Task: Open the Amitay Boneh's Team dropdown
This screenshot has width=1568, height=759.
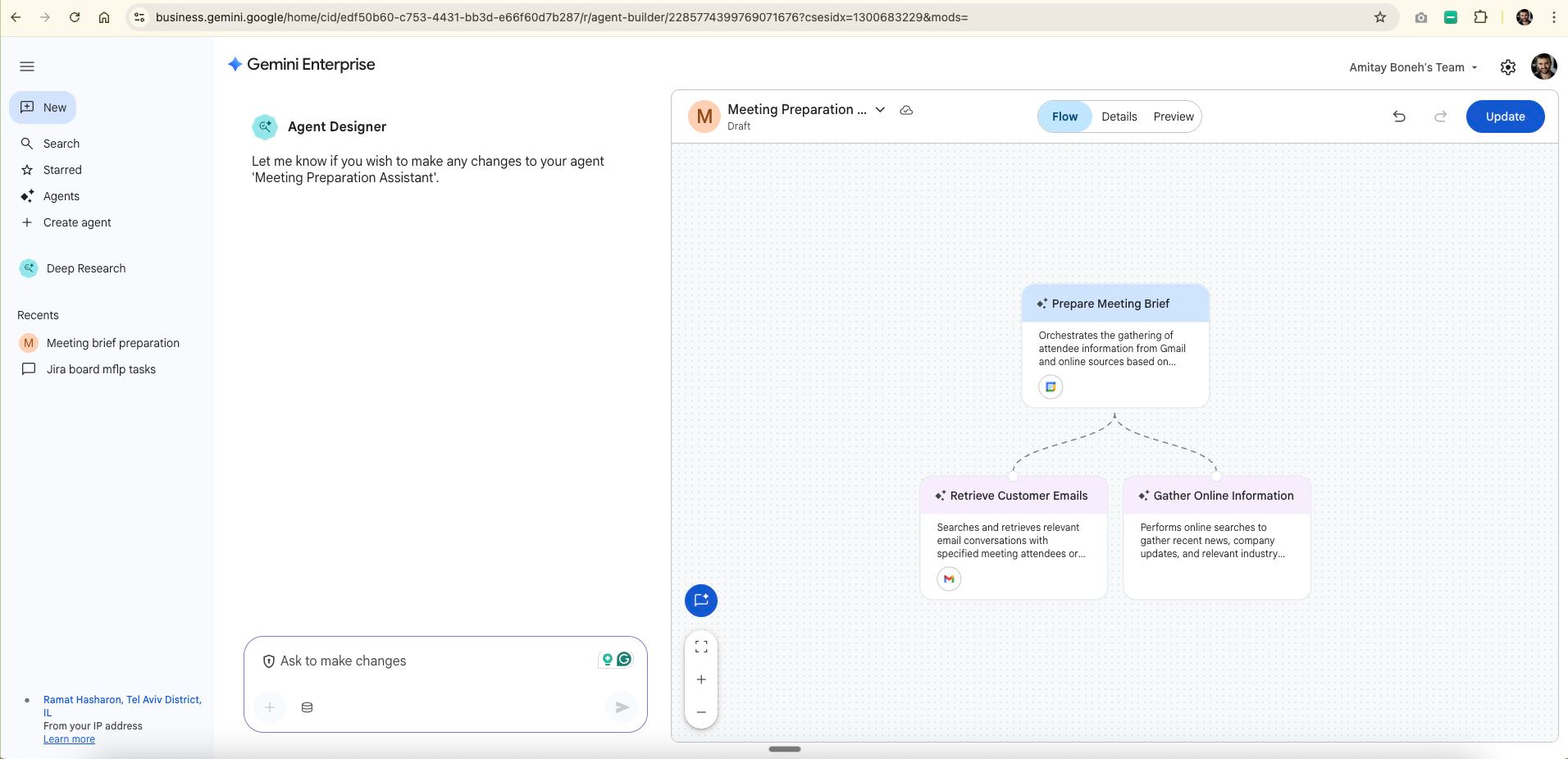Action: pos(1413,67)
